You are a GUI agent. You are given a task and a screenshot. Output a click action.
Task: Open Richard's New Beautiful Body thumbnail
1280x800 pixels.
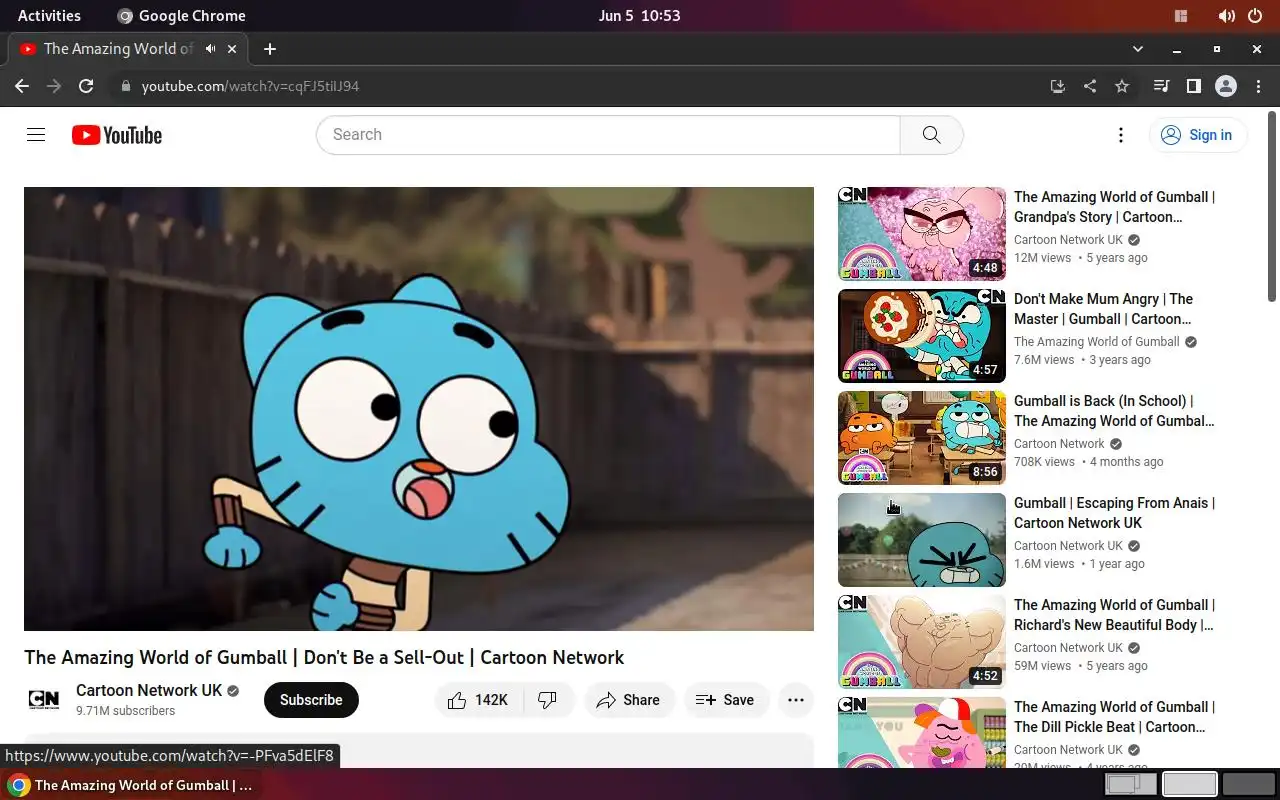922,642
